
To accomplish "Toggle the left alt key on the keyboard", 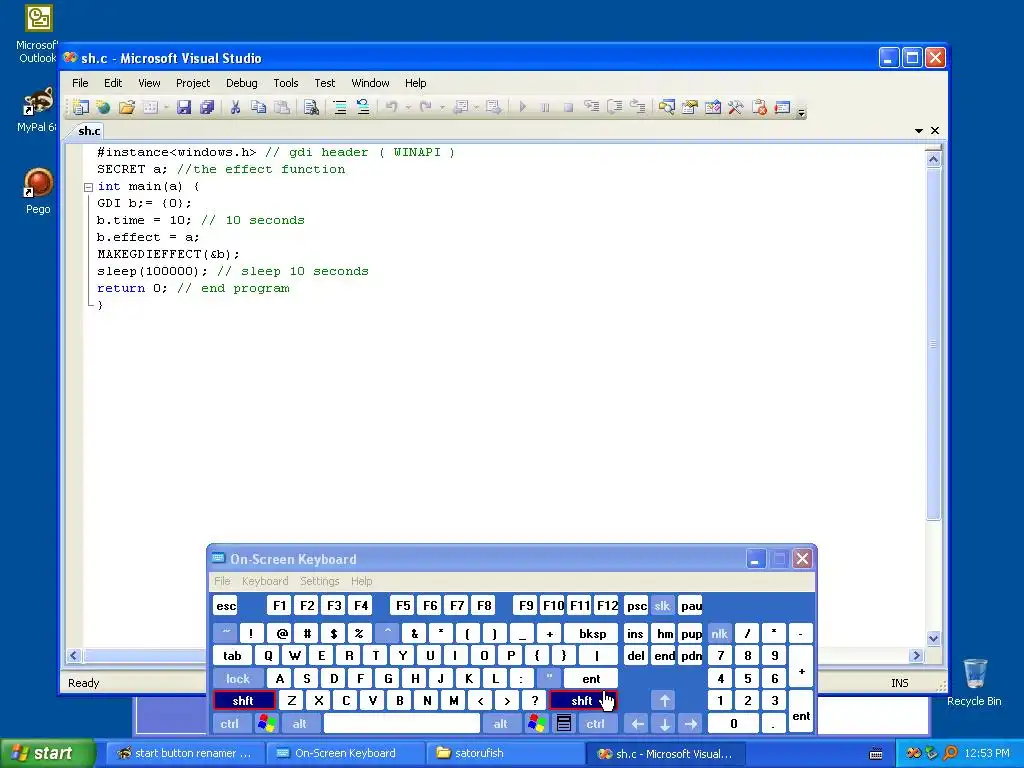I will tap(300, 724).
